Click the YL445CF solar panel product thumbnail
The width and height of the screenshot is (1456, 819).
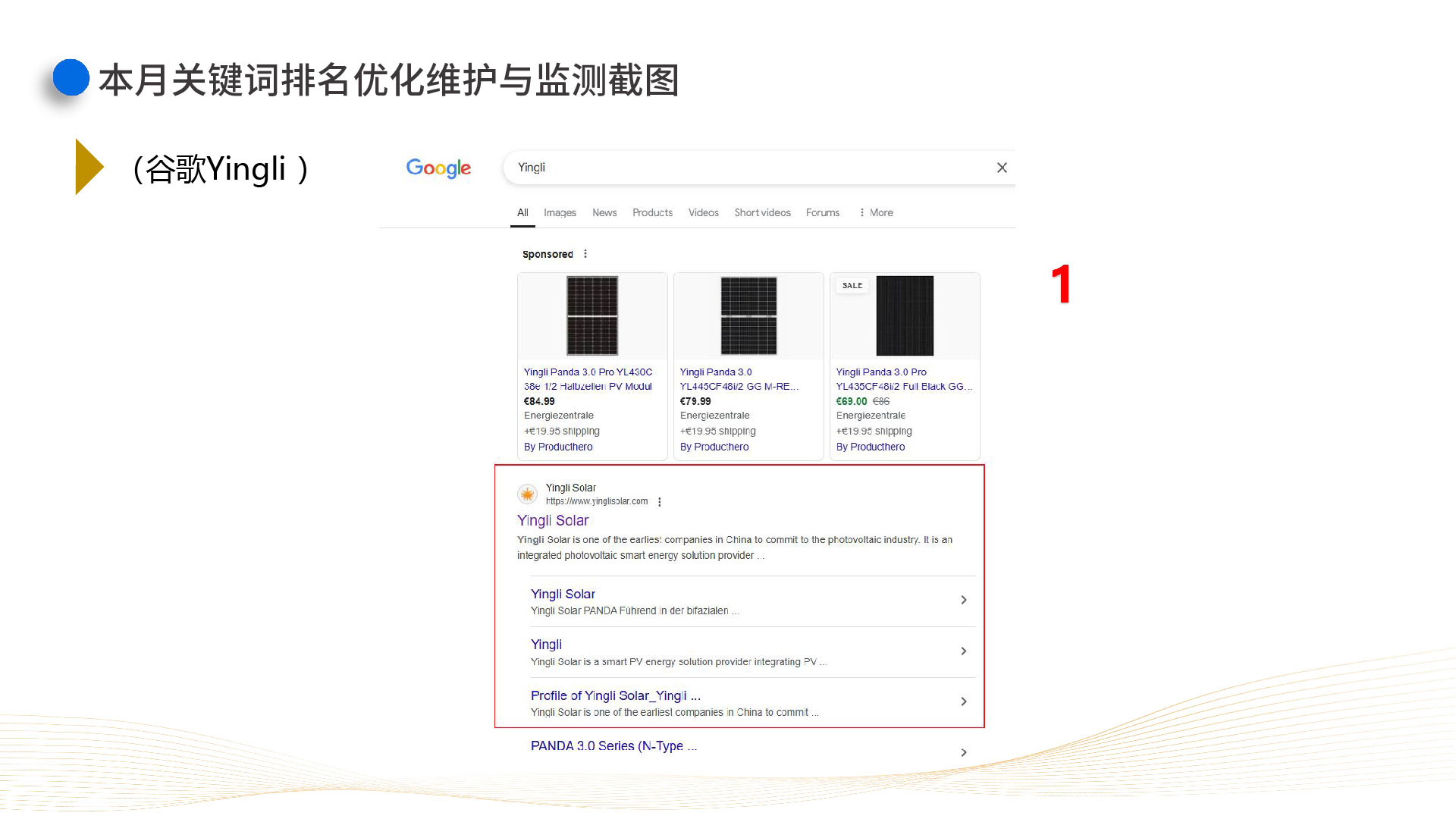748,315
